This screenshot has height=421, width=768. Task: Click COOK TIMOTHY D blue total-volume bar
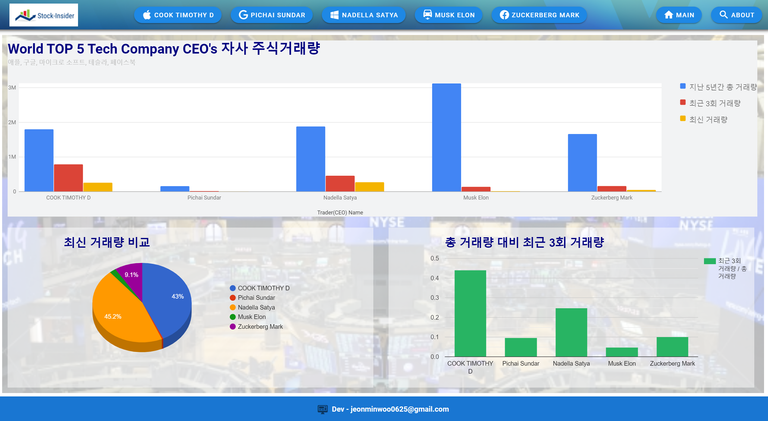tap(39, 161)
